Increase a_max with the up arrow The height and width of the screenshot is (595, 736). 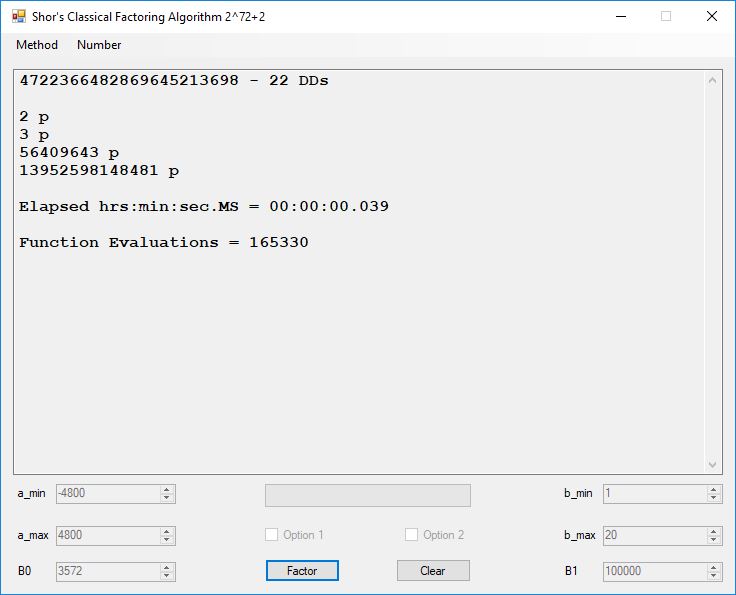click(x=167, y=531)
